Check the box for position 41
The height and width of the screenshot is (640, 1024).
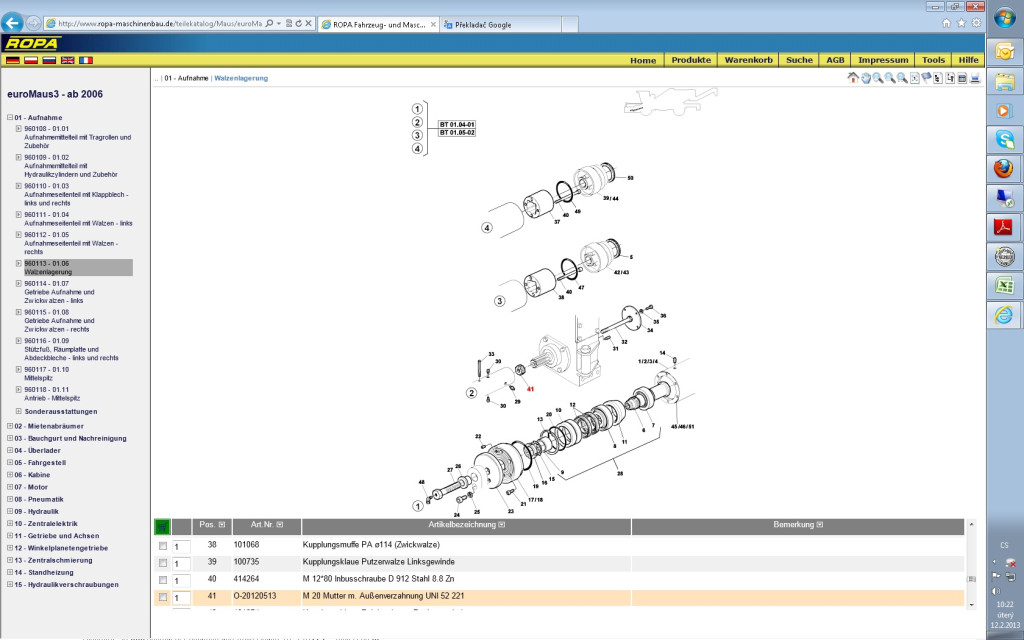click(163, 597)
